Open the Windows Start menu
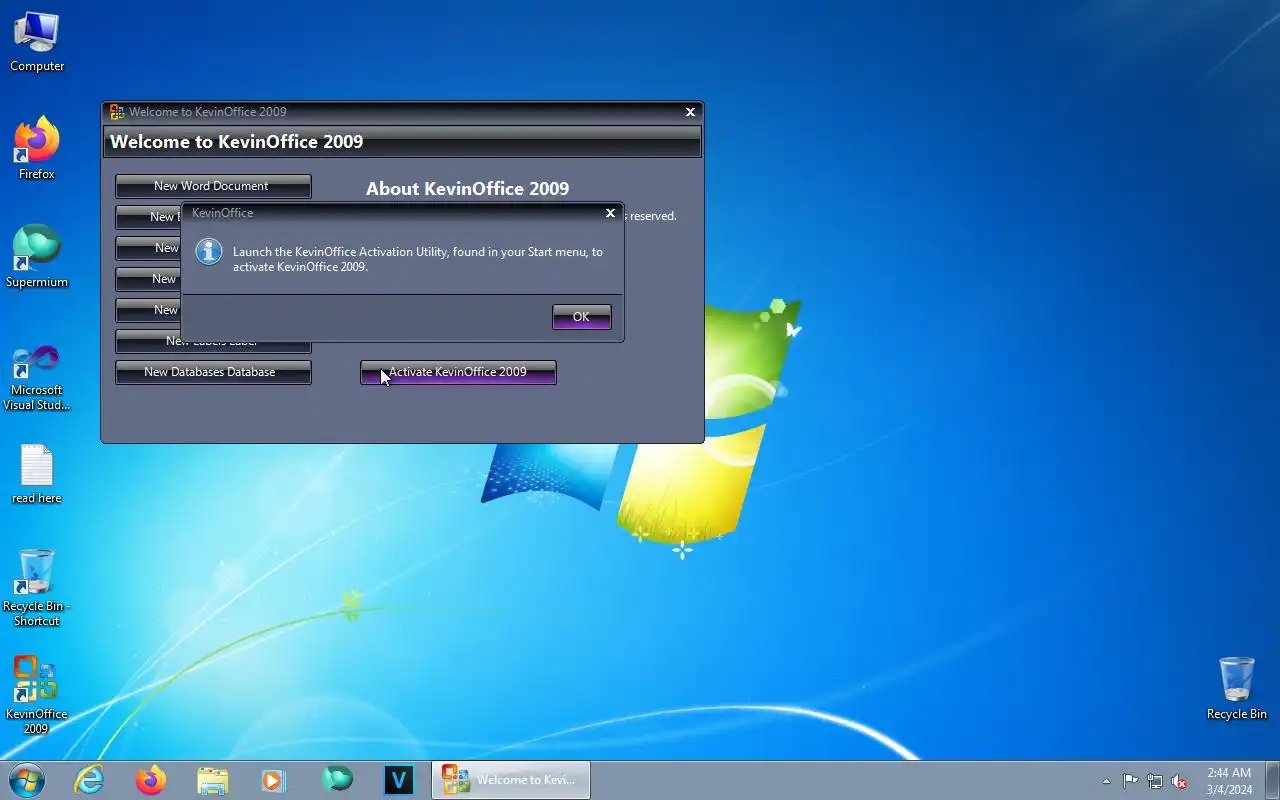 tap(27, 780)
